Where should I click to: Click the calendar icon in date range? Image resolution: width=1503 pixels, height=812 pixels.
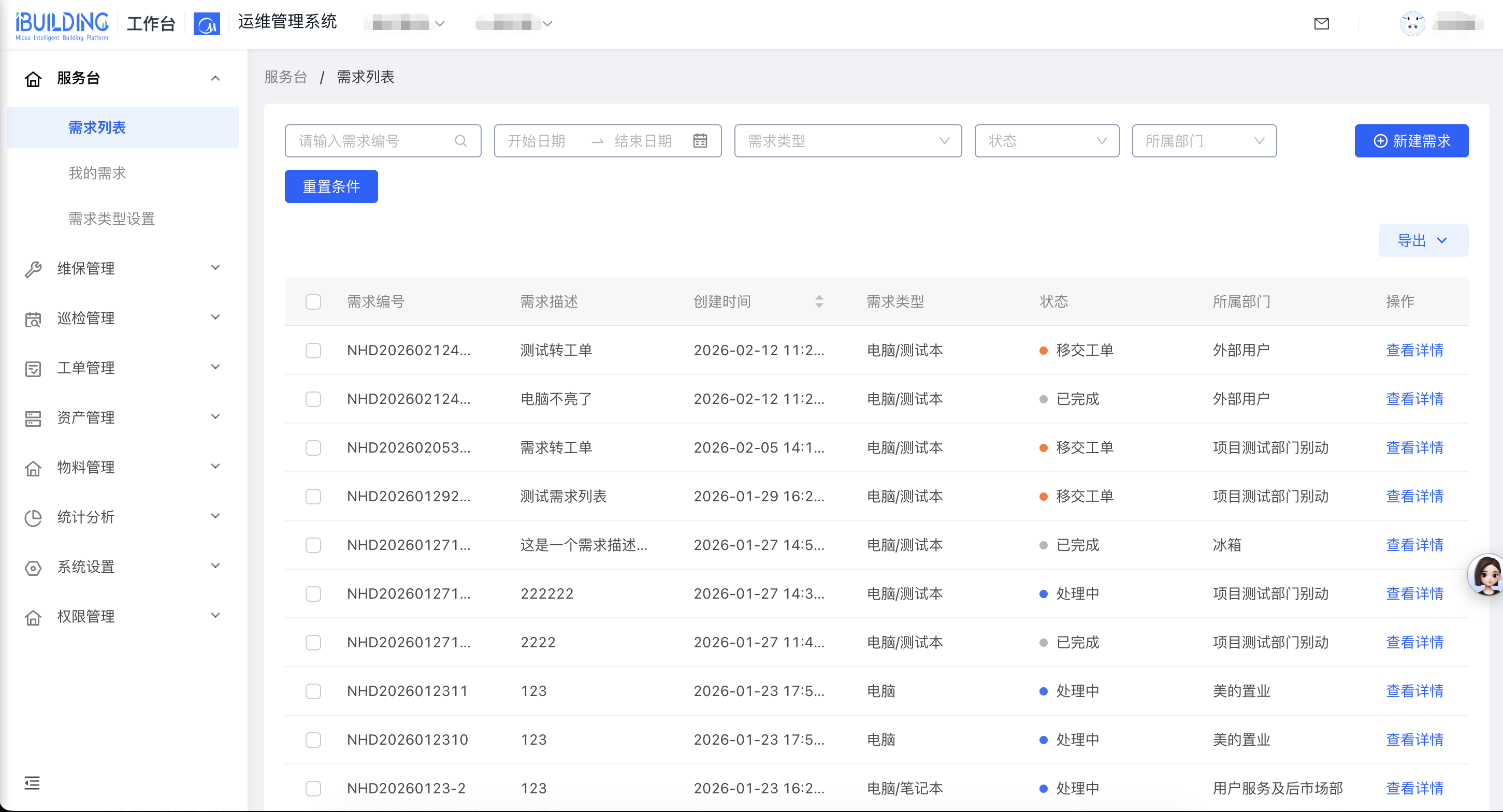point(700,140)
